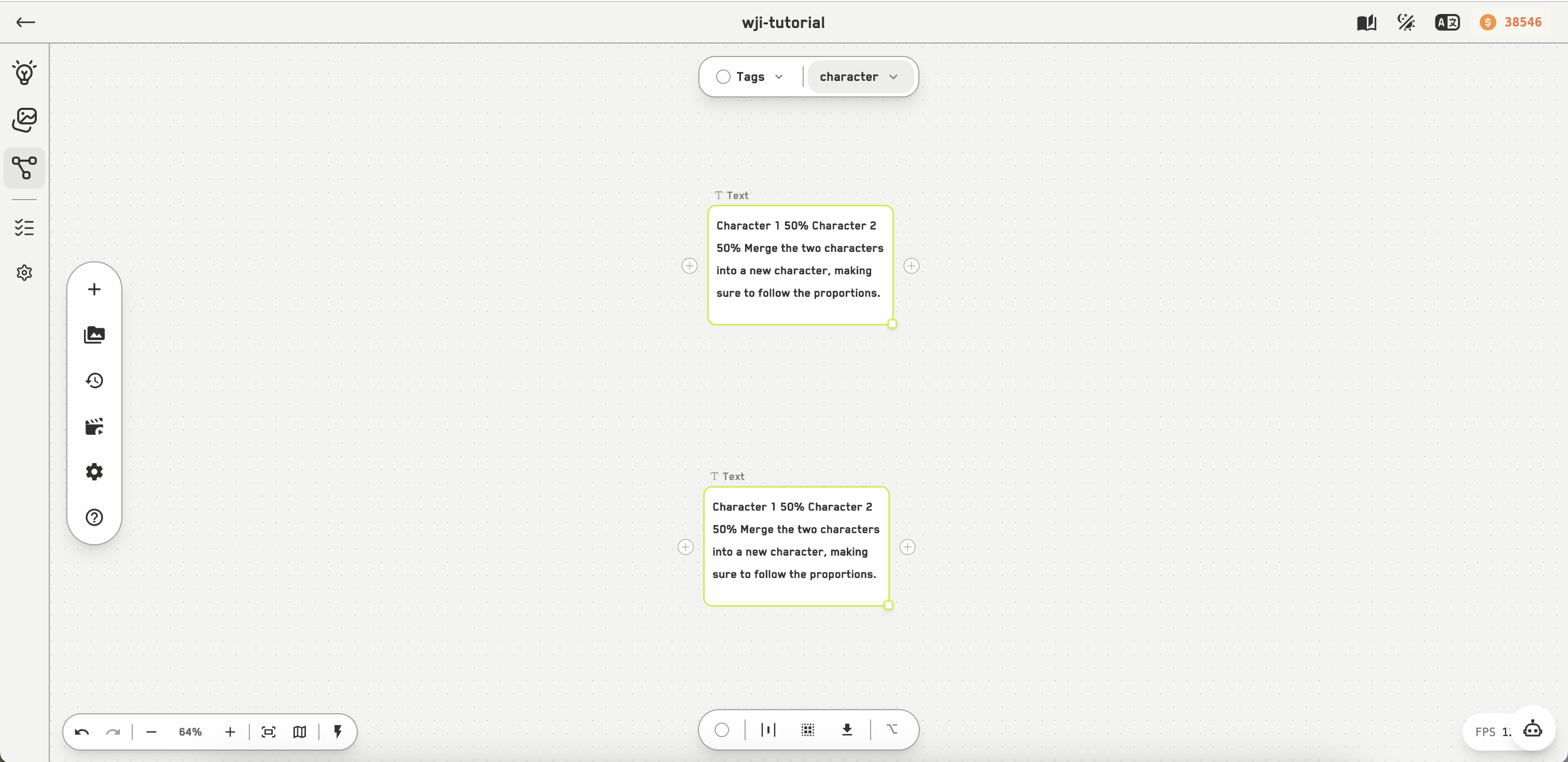1568x762 pixels.
Task: Open the tutorial book icon
Action: coord(1366,22)
